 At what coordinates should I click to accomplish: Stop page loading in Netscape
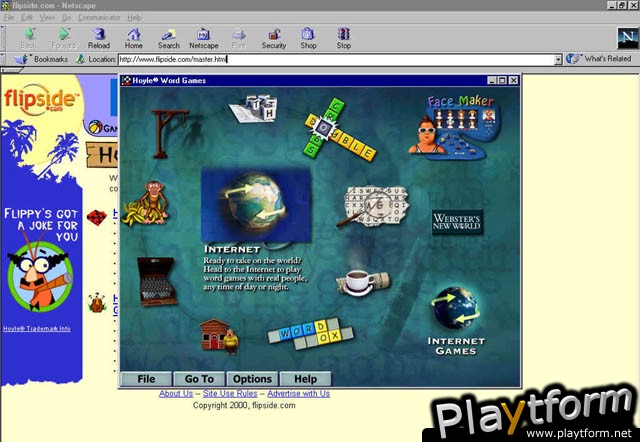[x=344, y=38]
